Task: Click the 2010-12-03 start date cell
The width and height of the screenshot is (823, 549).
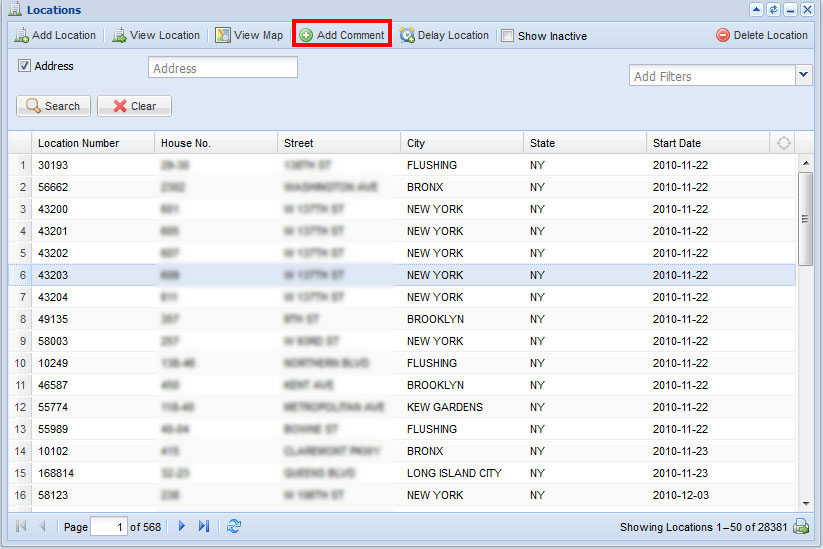Action: (681, 495)
